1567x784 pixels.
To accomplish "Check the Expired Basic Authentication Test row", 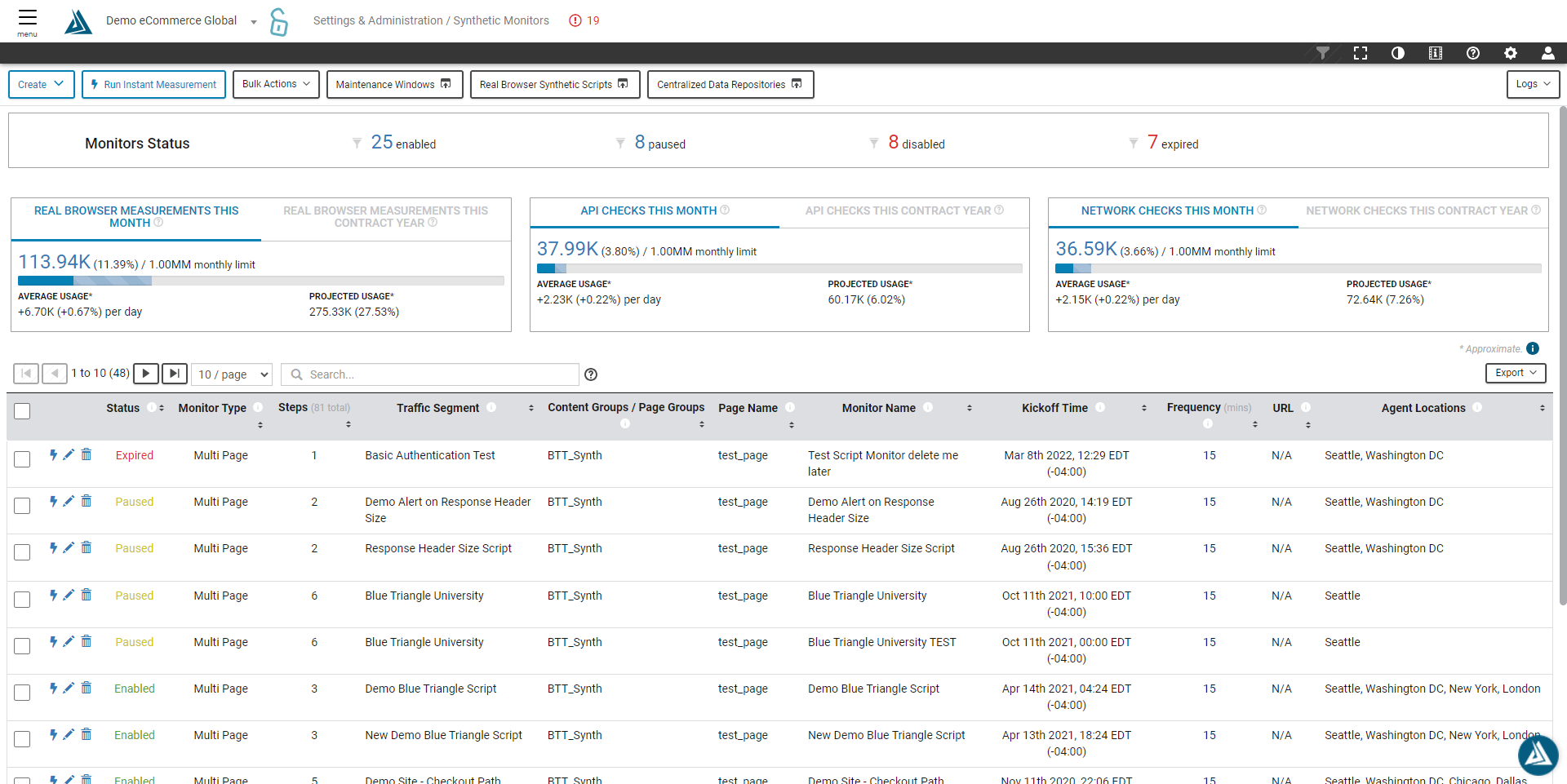I will pyautogui.click(x=23, y=459).
